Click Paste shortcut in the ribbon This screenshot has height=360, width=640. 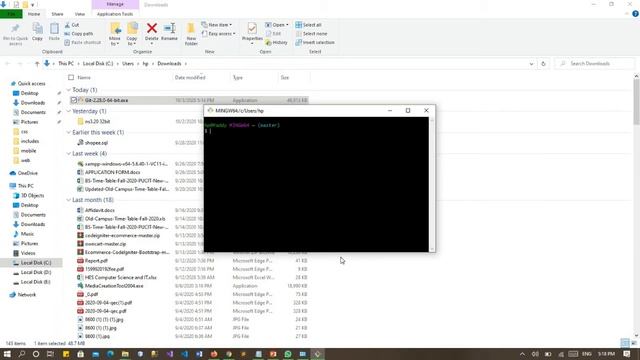click(x=82, y=42)
